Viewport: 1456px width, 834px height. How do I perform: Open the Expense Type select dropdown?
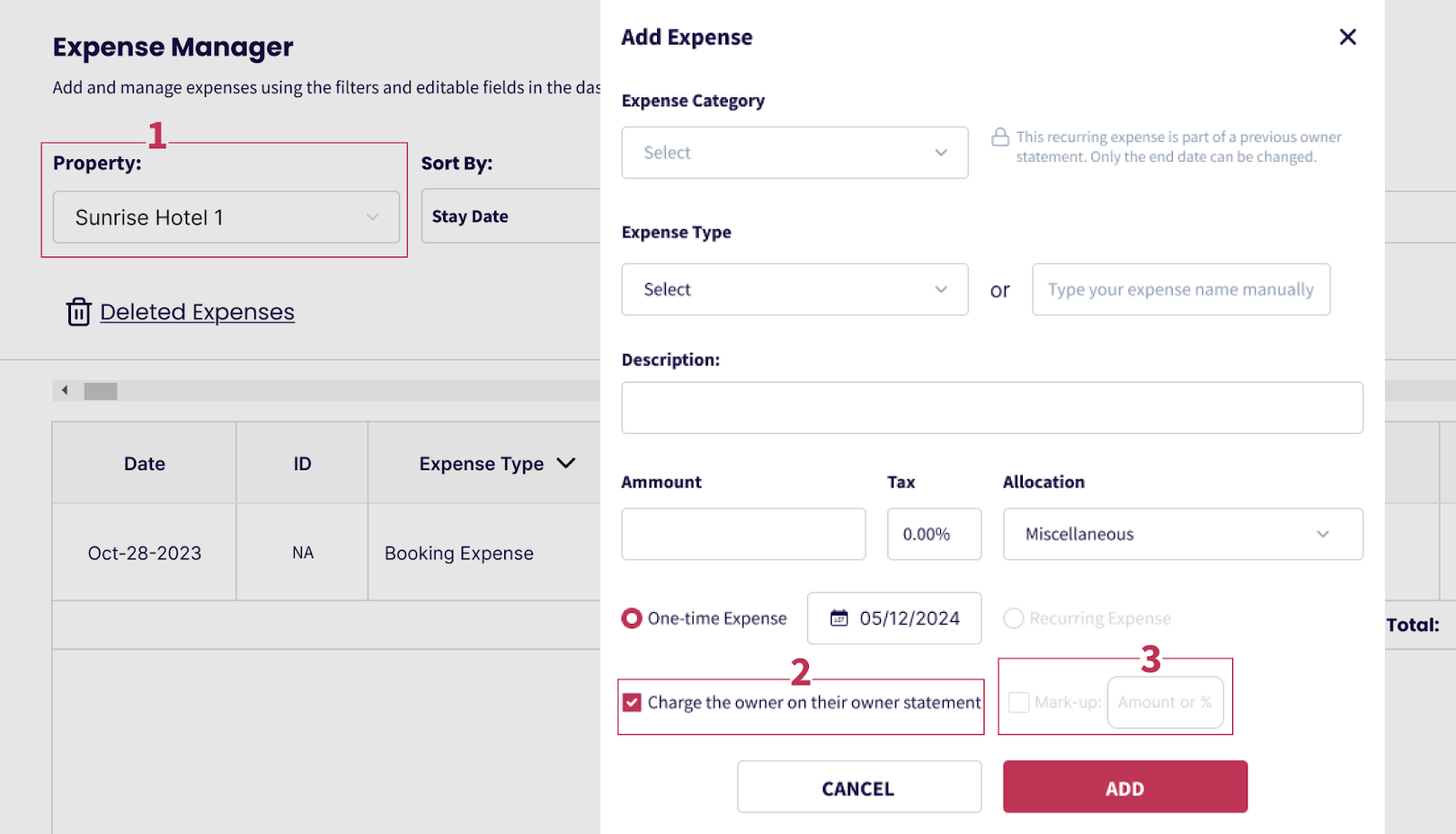pyautogui.click(x=794, y=289)
